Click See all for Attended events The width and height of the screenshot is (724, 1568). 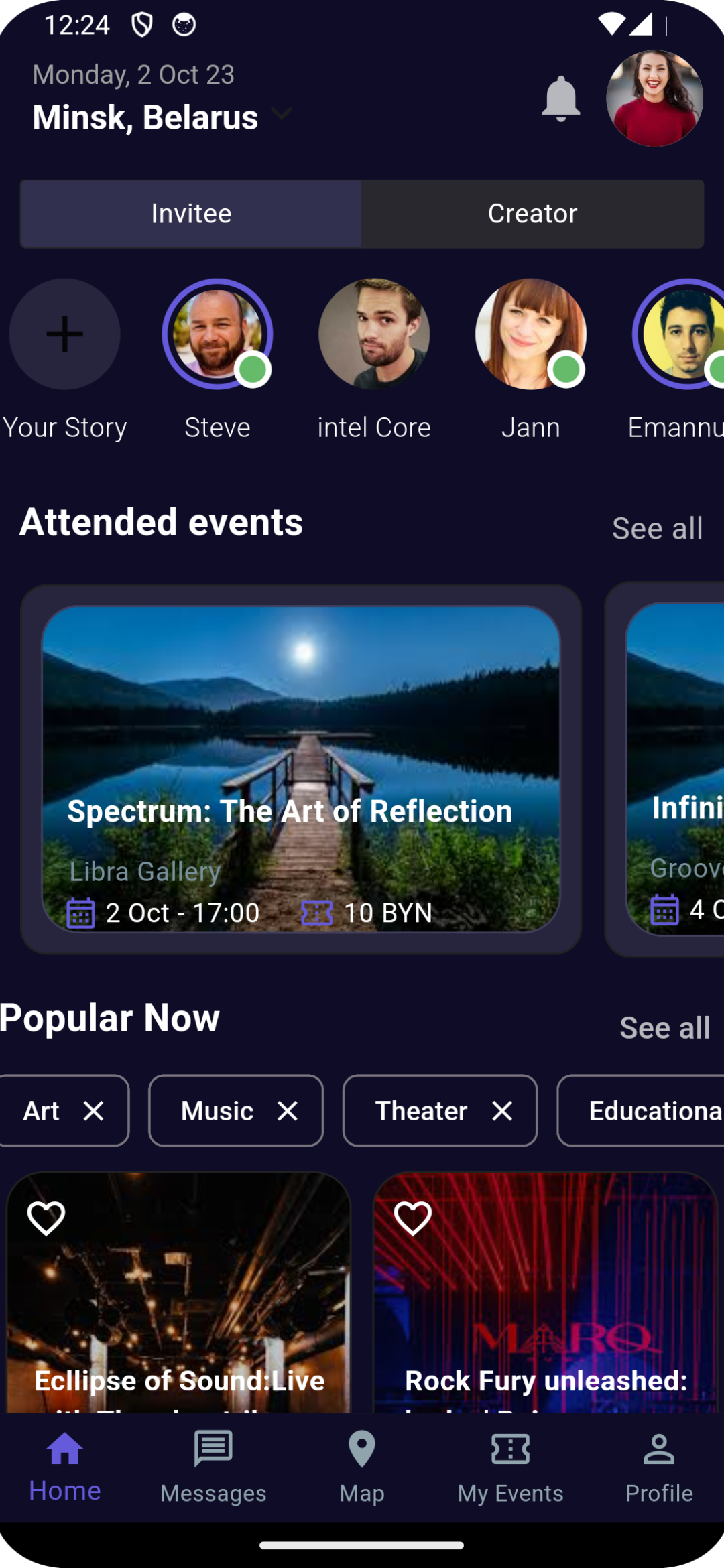656,528
